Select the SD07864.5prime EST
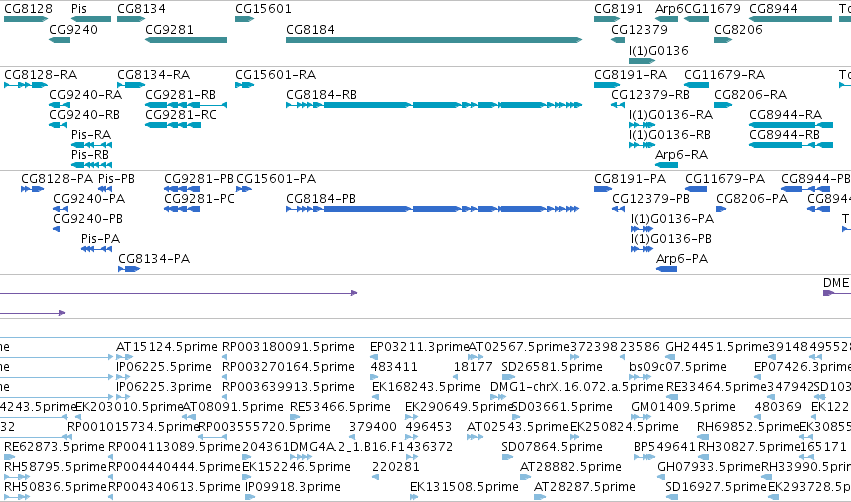 [x=507, y=457]
